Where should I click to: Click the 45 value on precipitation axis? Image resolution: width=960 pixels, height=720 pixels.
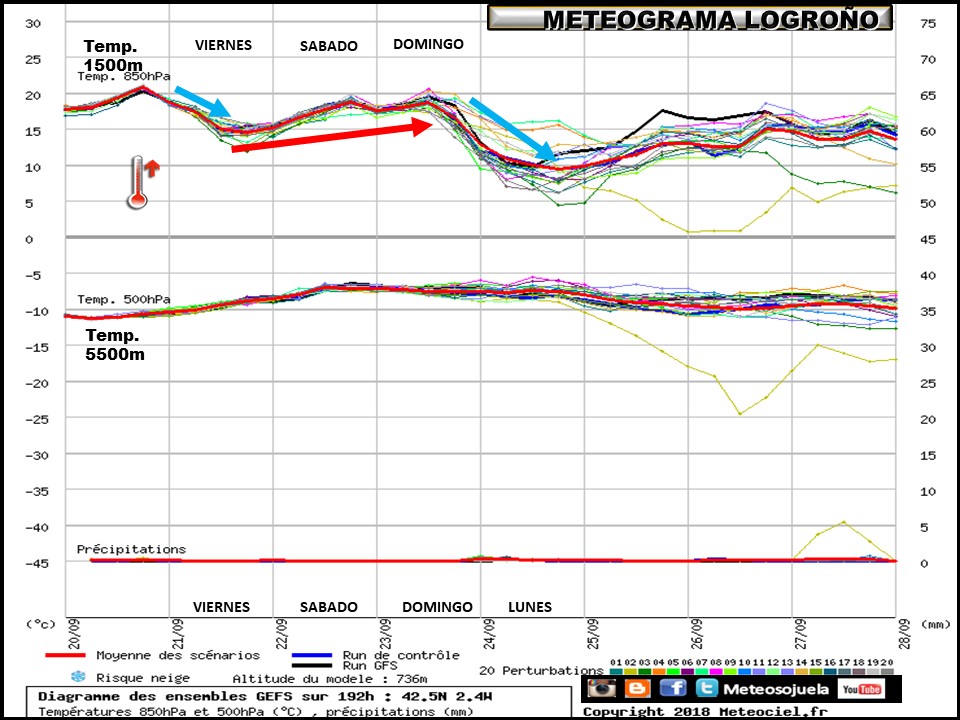point(928,239)
